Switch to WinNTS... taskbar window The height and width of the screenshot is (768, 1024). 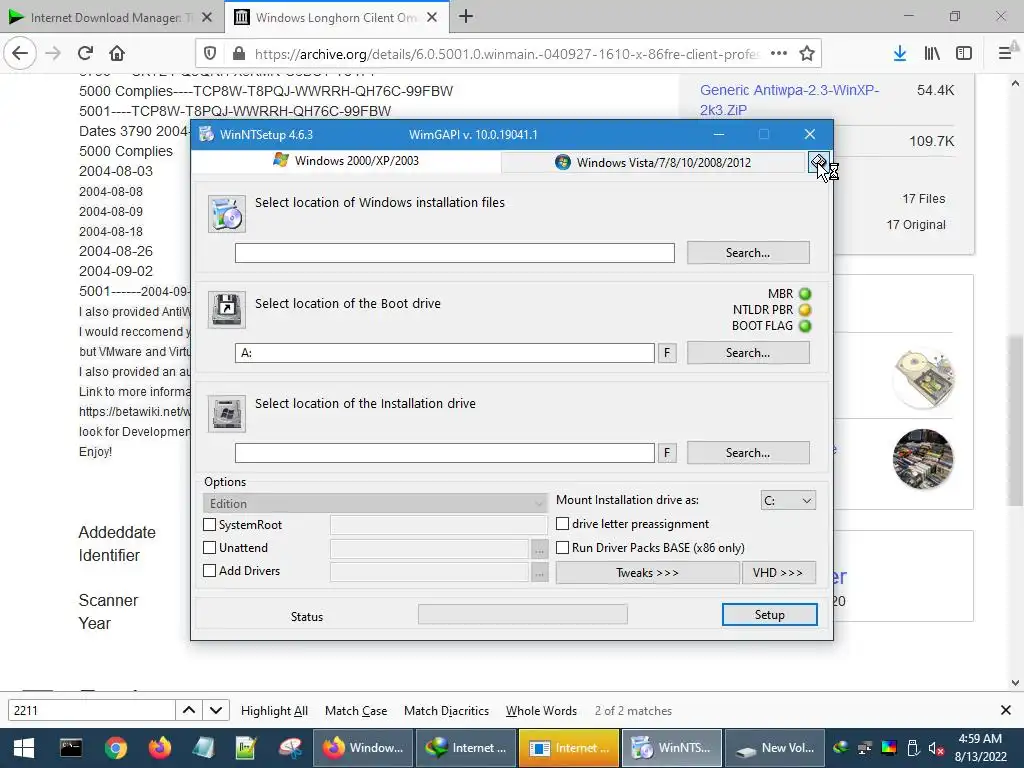[672, 748]
